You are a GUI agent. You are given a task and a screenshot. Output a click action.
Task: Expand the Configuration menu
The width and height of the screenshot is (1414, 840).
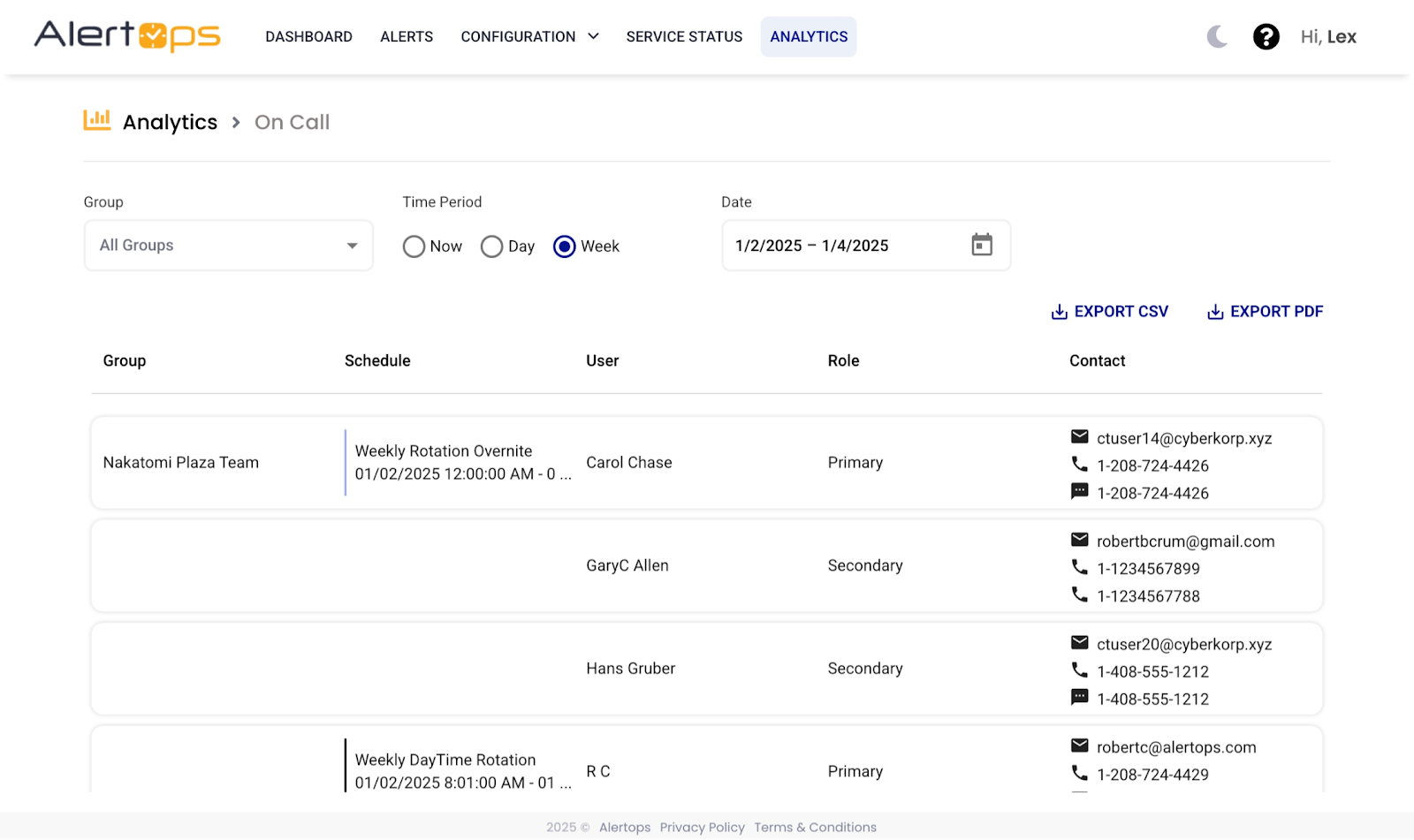[x=529, y=36]
